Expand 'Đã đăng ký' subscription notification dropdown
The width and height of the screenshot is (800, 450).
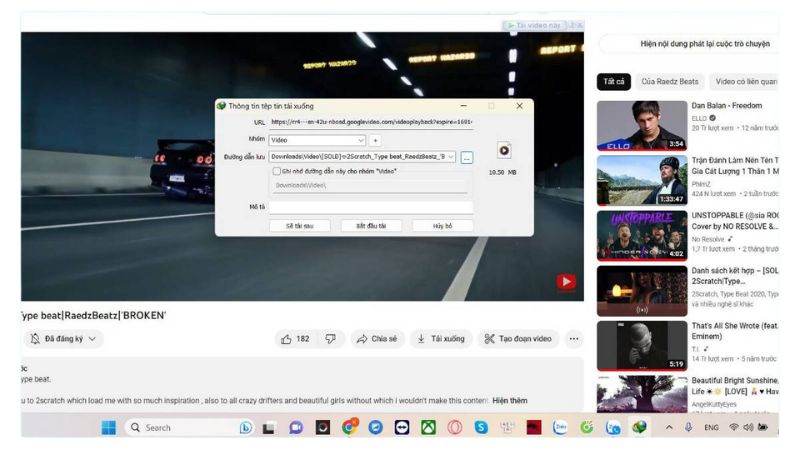point(64,339)
